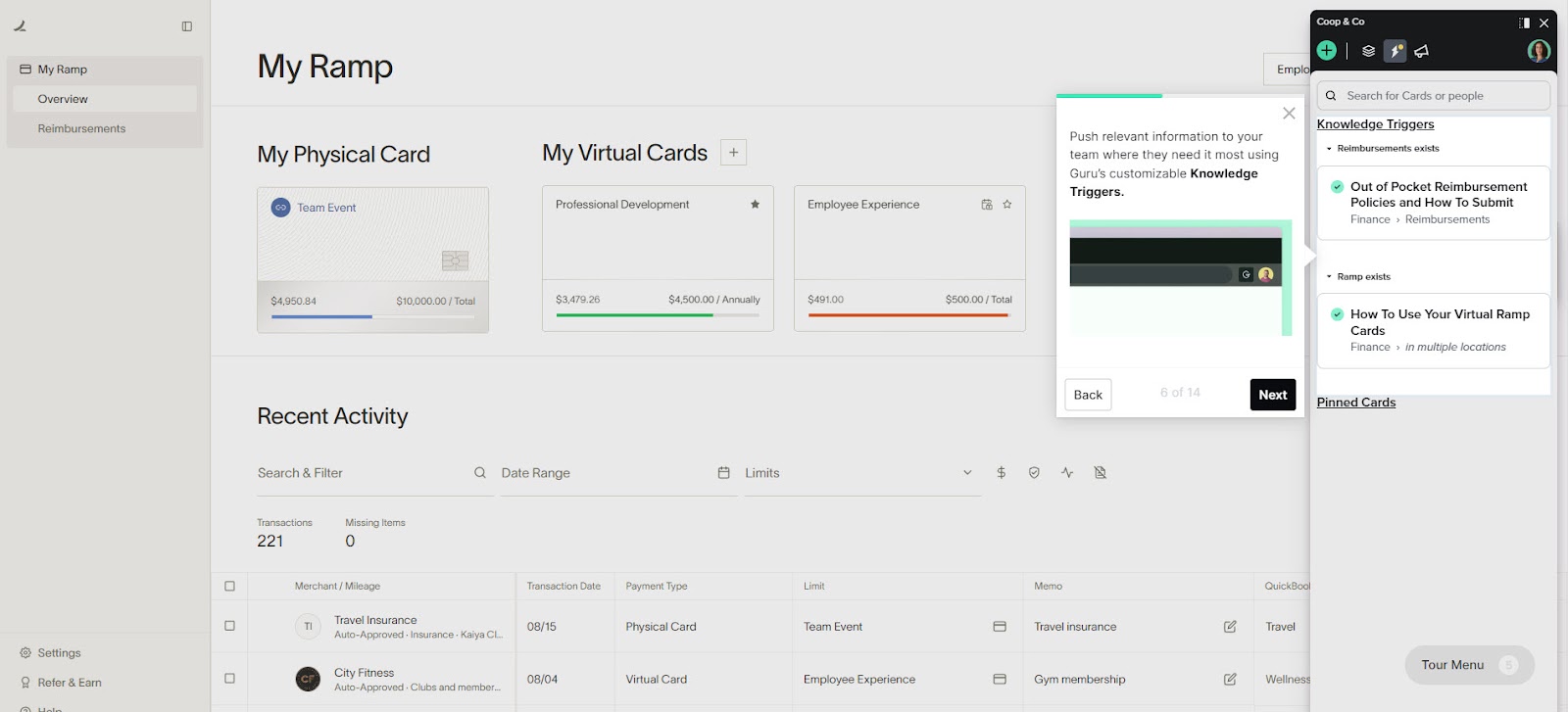Click the Ramp logo in the sidebar
The image size is (1568, 712).
point(20,26)
